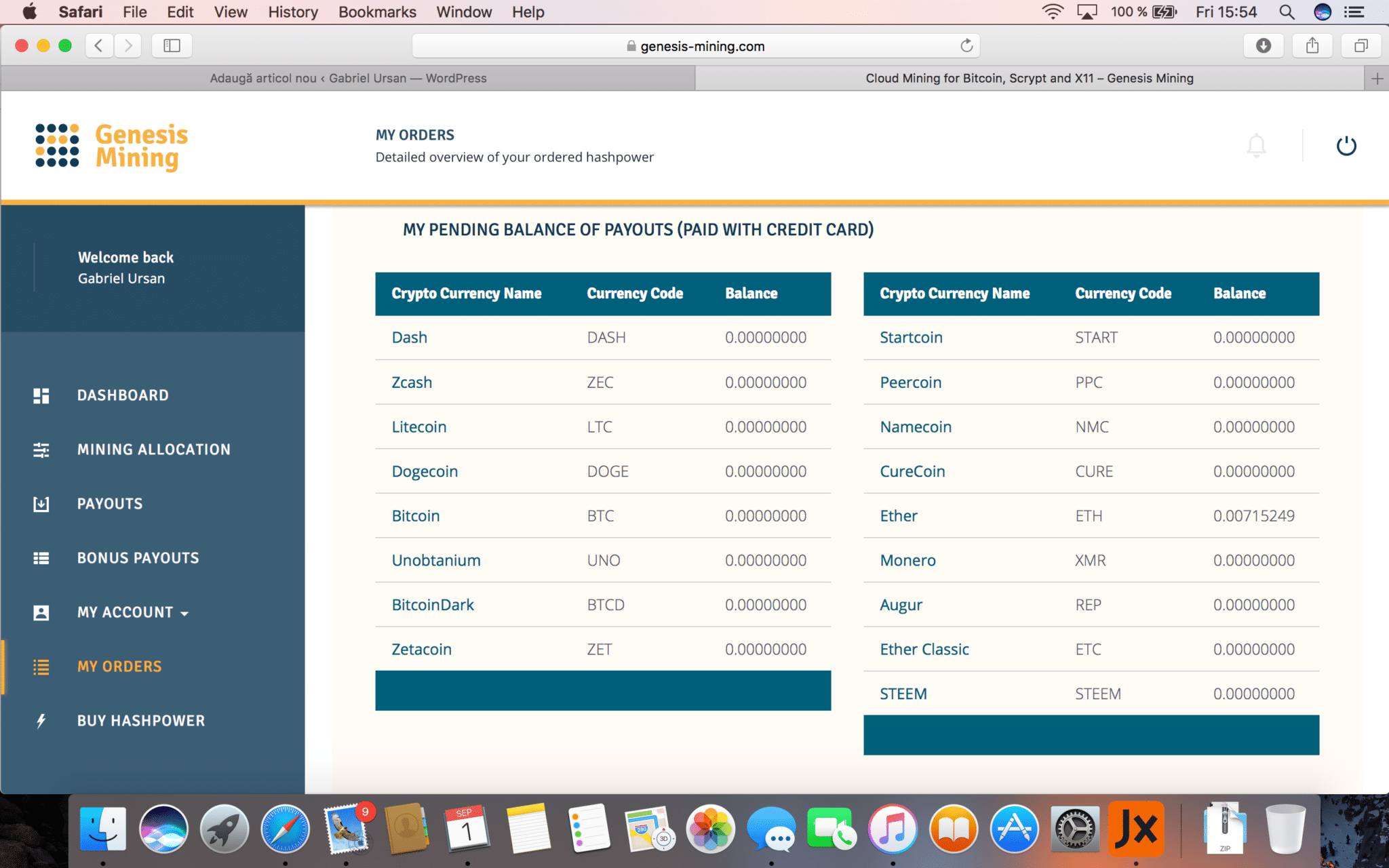Go back with Safari back arrow
This screenshot has width=1389, height=868.
click(x=99, y=45)
